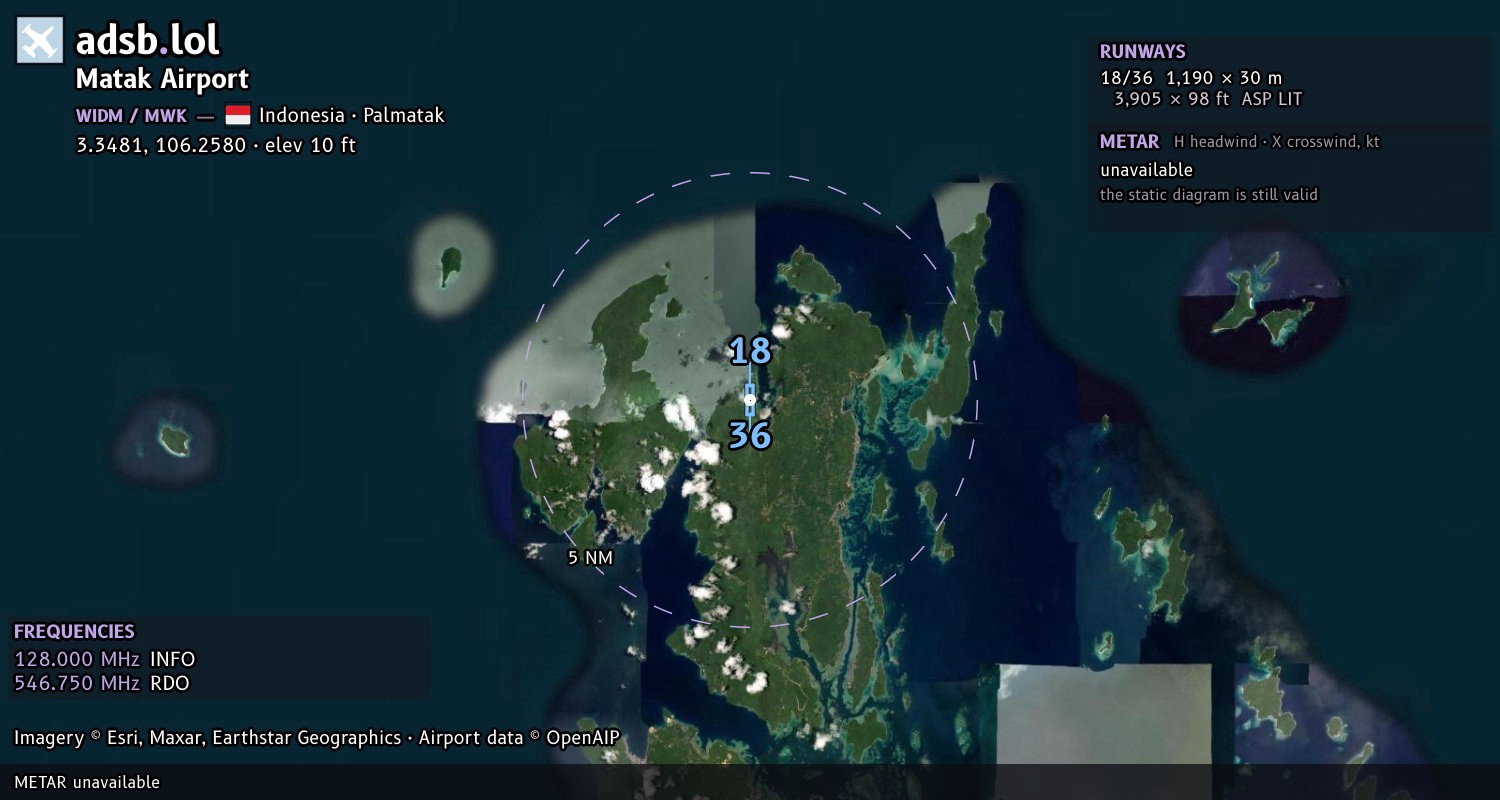The image size is (1500, 800).
Task: Click the RUNWAYS panel header
Action: 1143,52
